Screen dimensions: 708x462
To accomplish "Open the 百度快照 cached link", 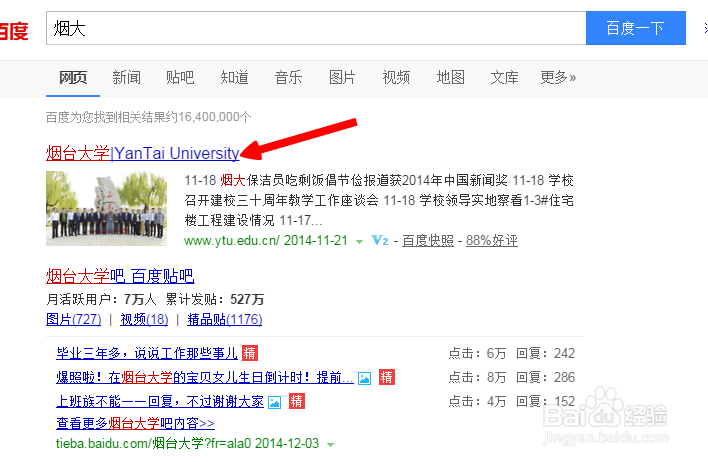I will tap(428, 240).
